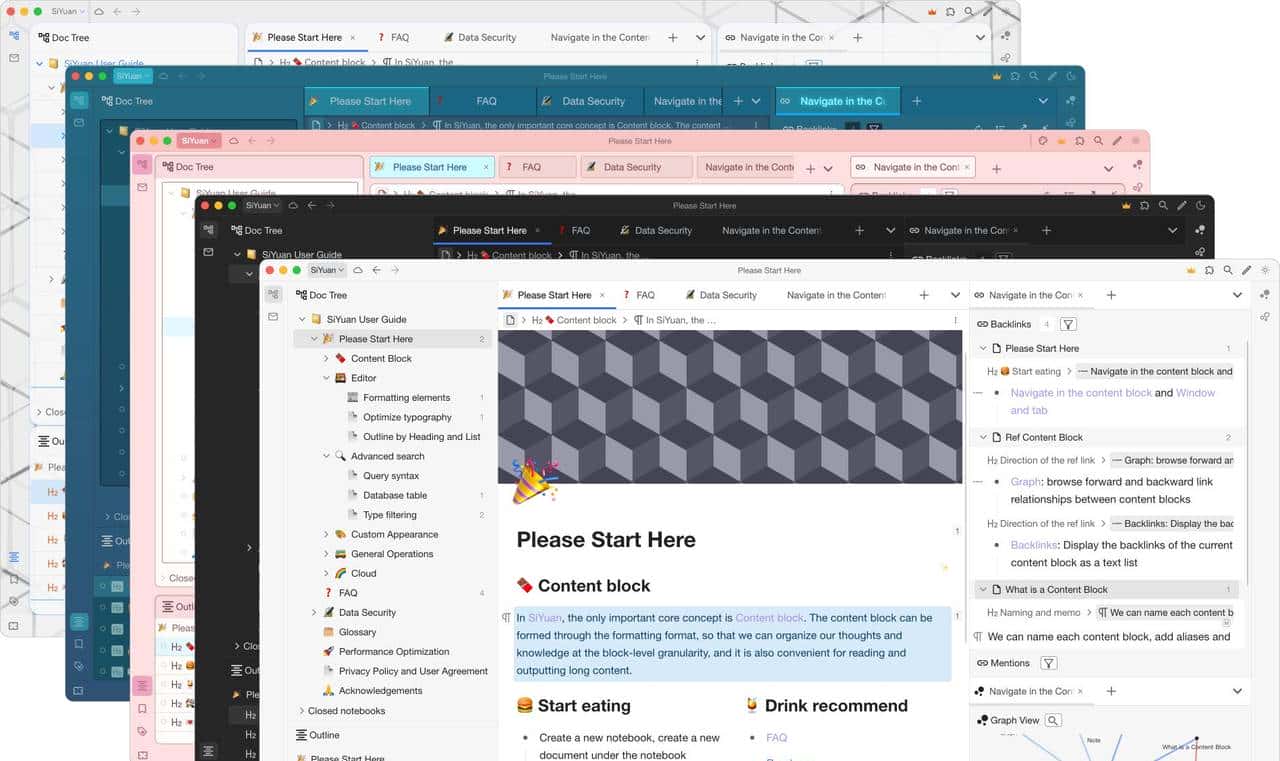Filter mentions with the funnel icon
Screen dimensions: 1280x761
pos(1048,663)
